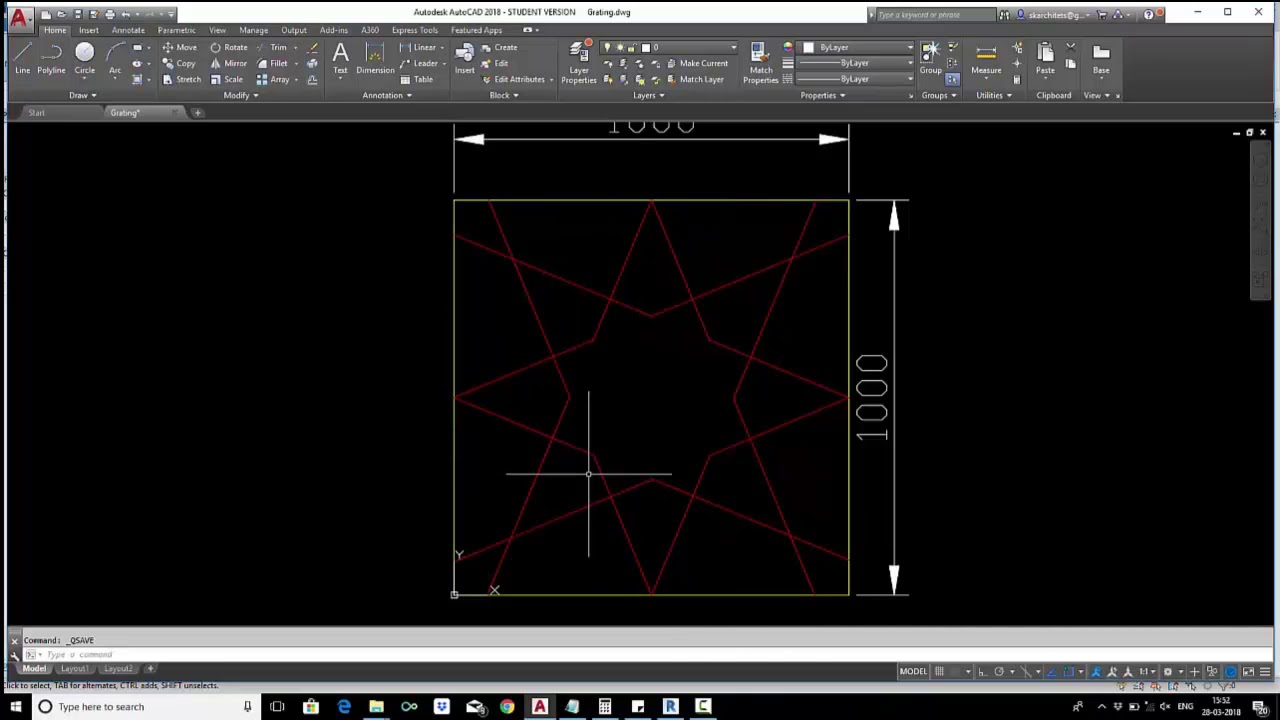Viewport: 1280px width, 720px height.
Task: Open a new drawing tab with plus
Action: tap(197, 112)
